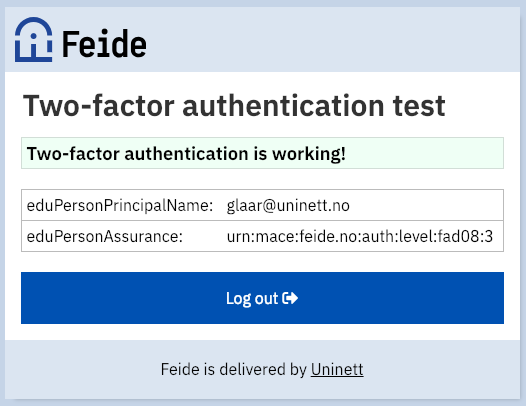526x406 pixels.
Task: Click the 'Log out' text on button
Action: pos(252,298)
